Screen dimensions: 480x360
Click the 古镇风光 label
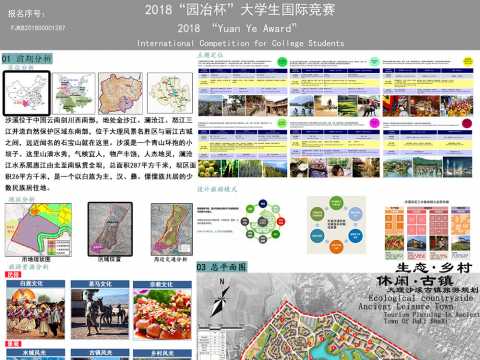tap(100, 352)
